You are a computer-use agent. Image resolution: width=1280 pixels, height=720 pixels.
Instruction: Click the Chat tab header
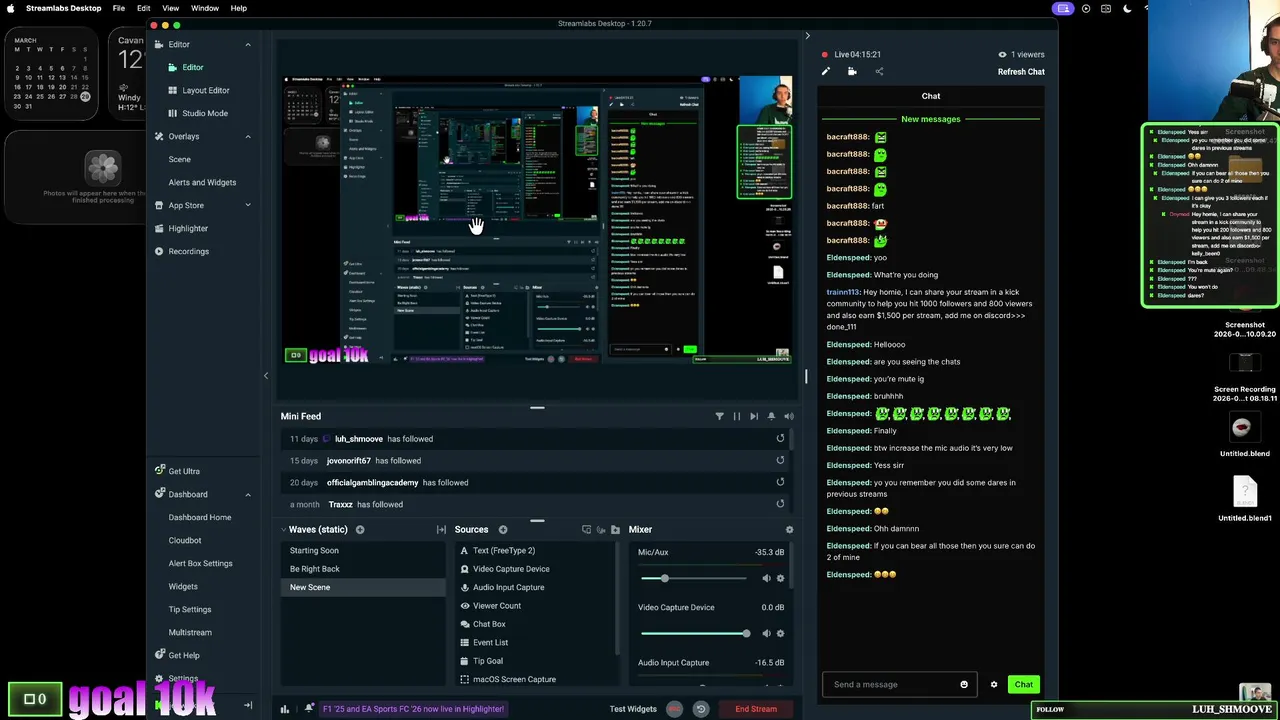[931, 96]
